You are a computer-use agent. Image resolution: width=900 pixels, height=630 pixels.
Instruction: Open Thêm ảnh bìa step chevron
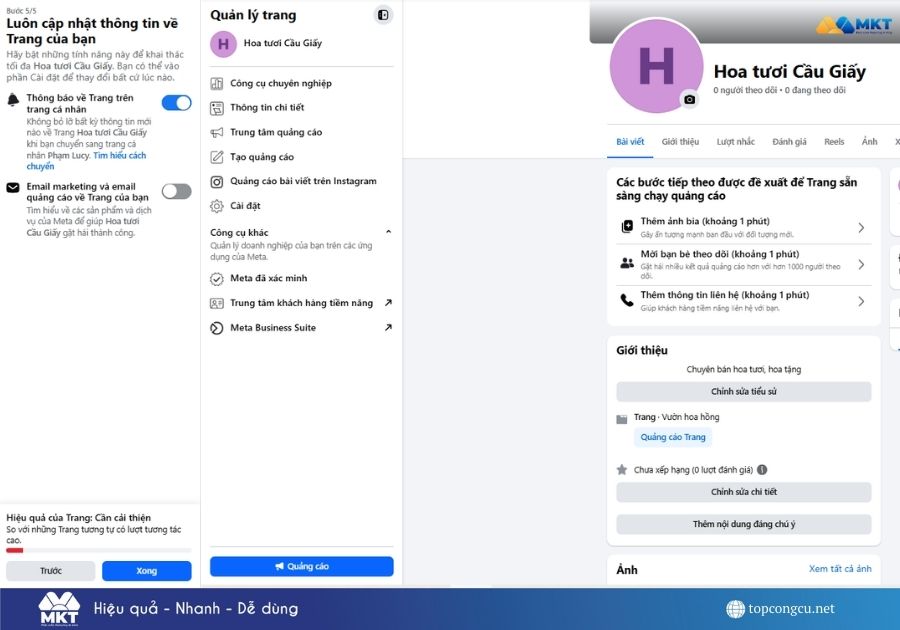pyautogui.click(x=861, y=228)
